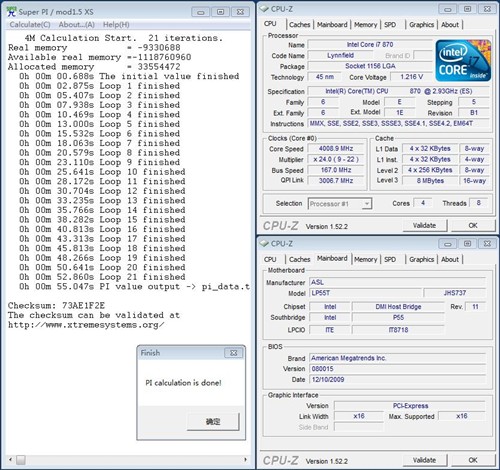The height and width of the screenshot is (470, 500).
Task: Click the CPU-Z icon in upper window title
Action: (264, 9)
